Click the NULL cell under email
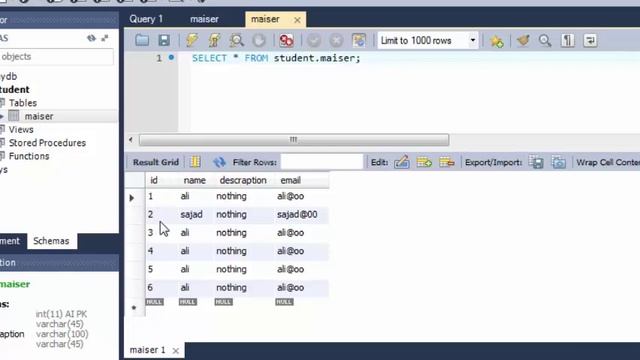This screenshot has height=360, width=640. 284,302
